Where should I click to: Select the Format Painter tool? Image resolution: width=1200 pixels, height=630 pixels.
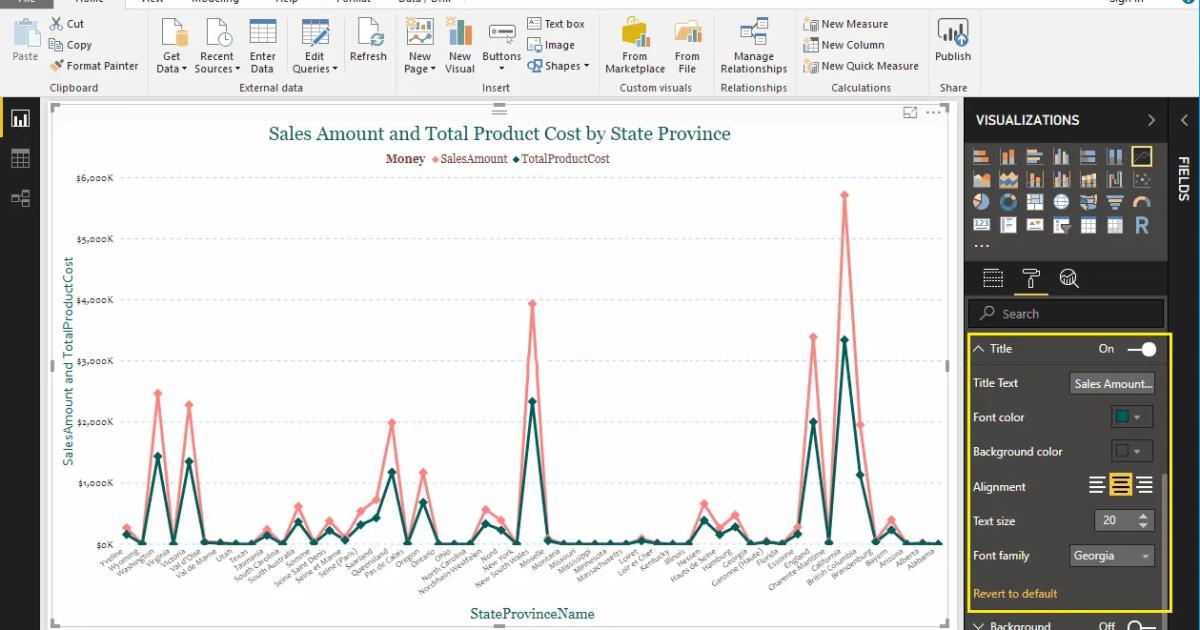pyautogui.click(x=94, y=65)
